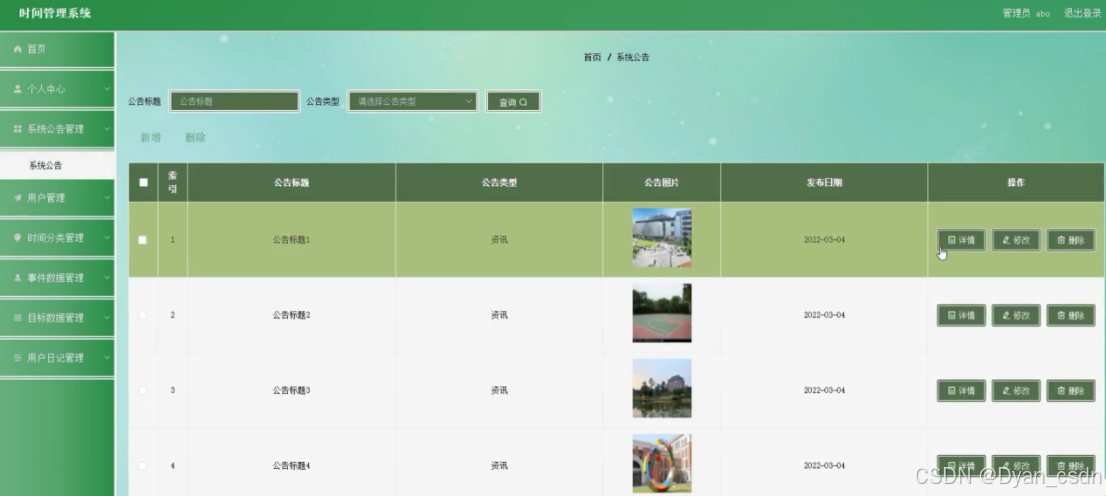The height and width of the screenshot is (496, 1106).
Task: Open 用户日记管理 sidebar menu
Action: point(57,358)
